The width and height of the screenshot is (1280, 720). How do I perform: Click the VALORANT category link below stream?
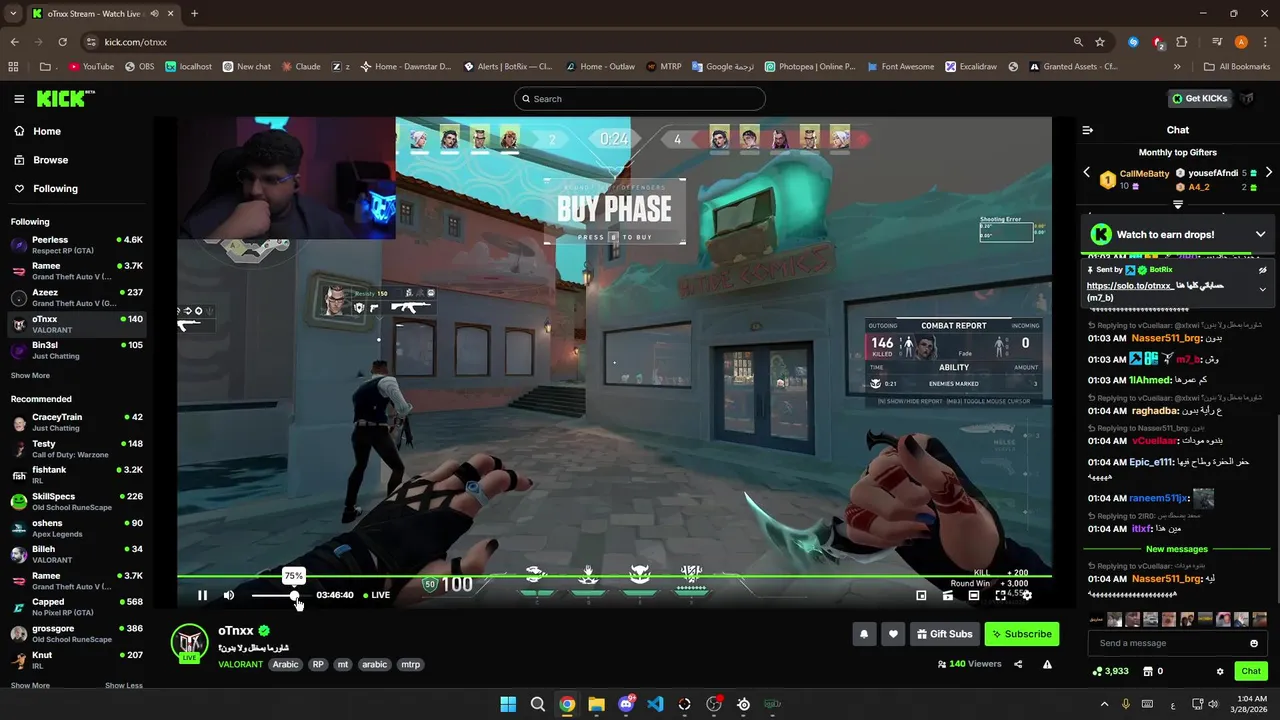(240, 664)
